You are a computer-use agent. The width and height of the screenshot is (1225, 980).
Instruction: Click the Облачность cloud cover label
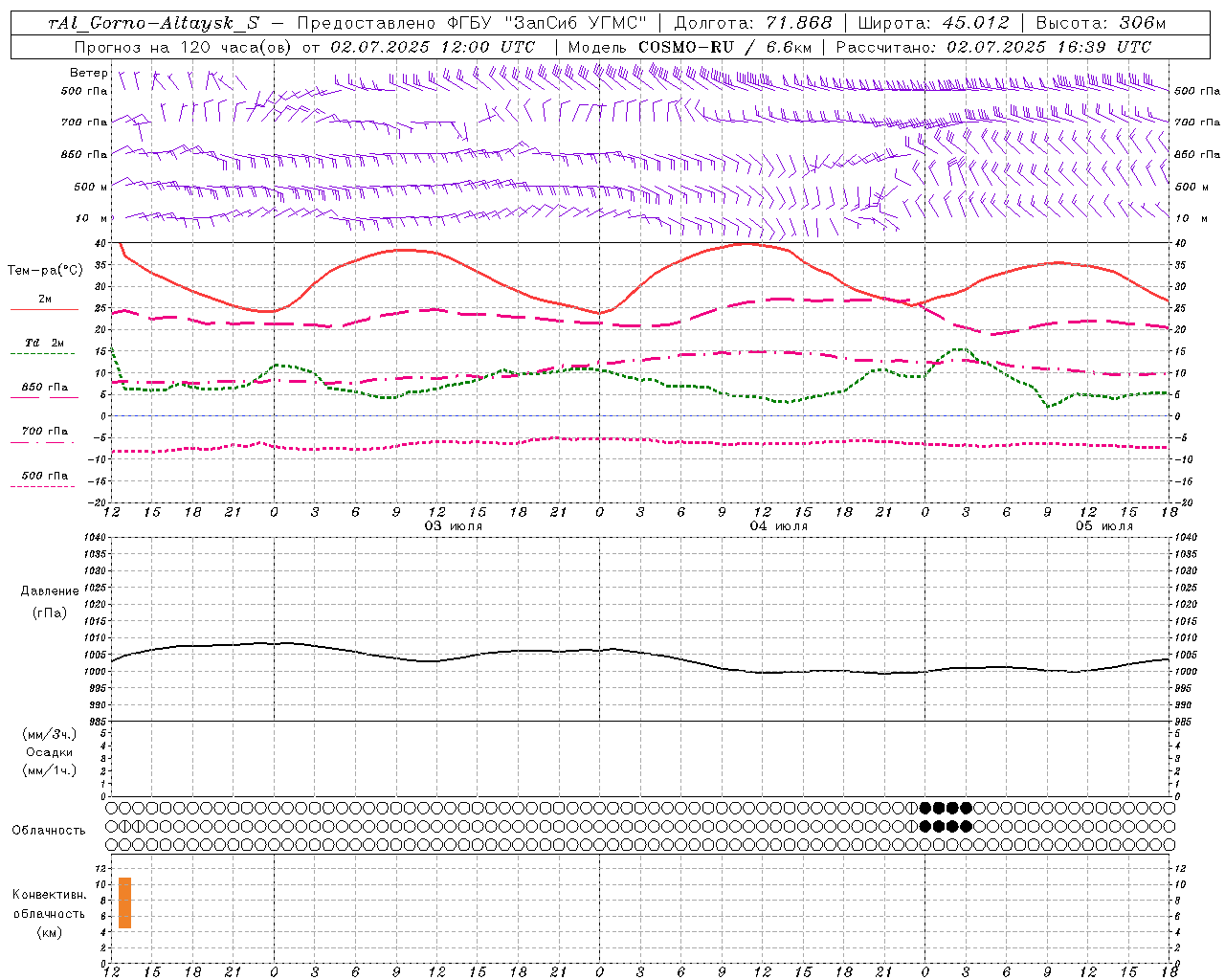click(49, 831)
